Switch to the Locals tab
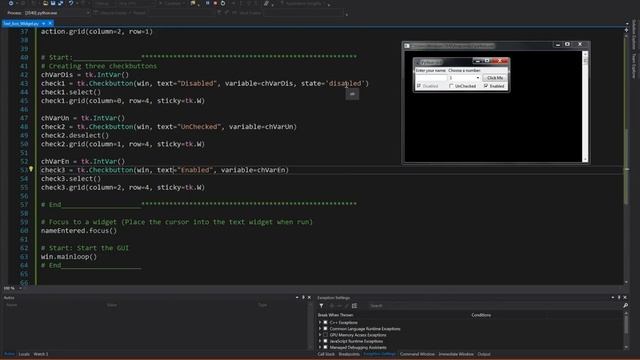The width and height of the screenshot is (640, 360). [24, 354]
